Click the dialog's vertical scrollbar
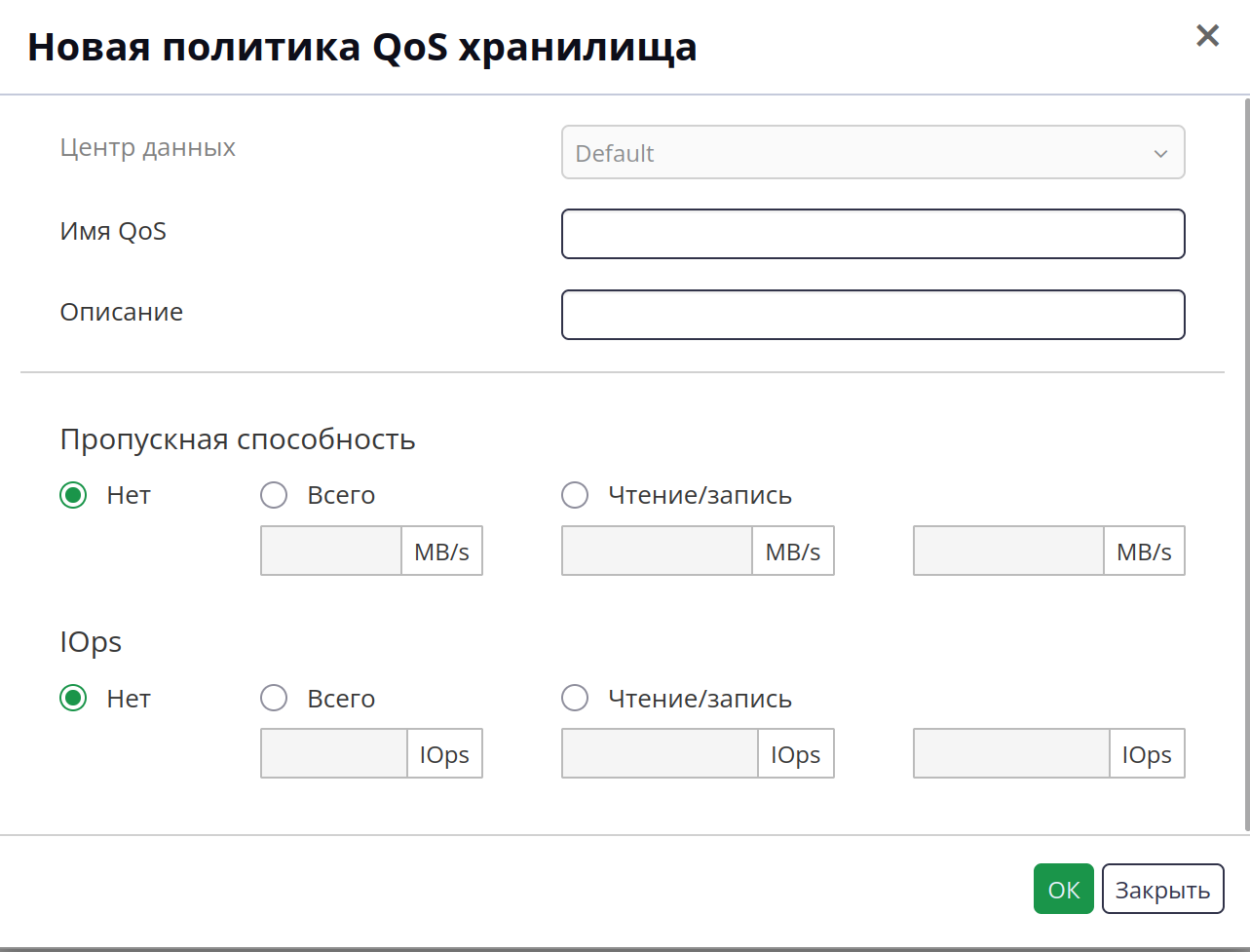Image resolution: width=1250 pixels, height=952 pixels. (x=1246, y=464)
